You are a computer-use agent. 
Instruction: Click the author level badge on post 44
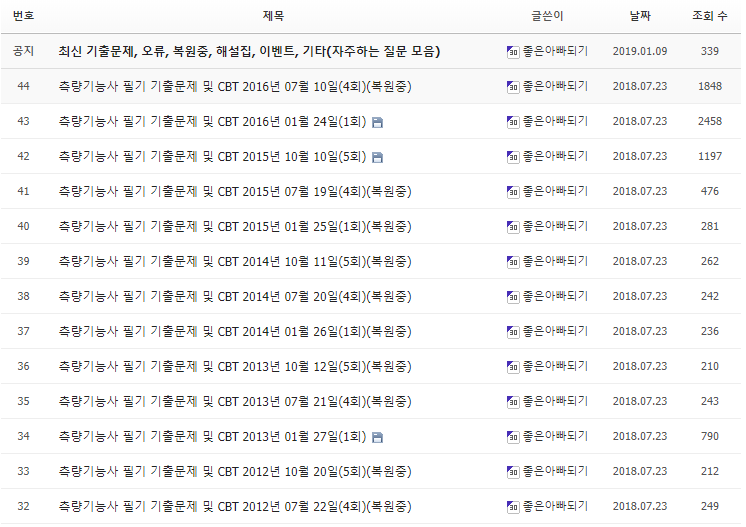(x=513, y=87)
